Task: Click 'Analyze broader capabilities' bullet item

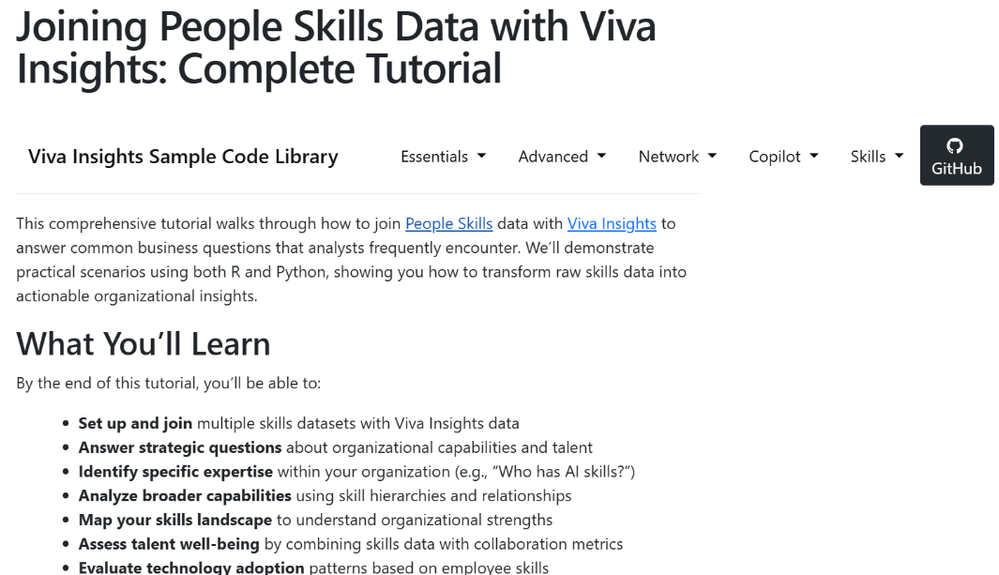Action: point(184,495)
